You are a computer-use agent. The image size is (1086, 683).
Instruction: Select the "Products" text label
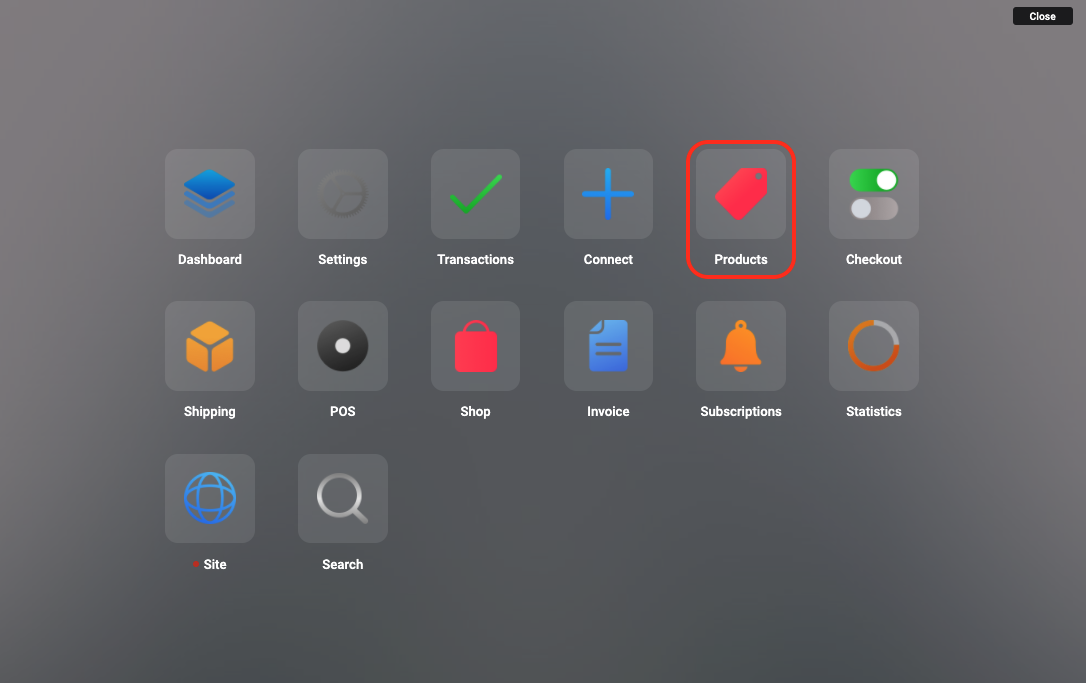coord(741,259)
